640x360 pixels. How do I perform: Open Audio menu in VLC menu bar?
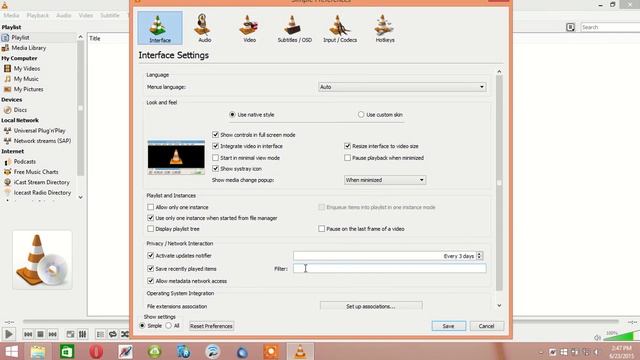click(64, 15)
